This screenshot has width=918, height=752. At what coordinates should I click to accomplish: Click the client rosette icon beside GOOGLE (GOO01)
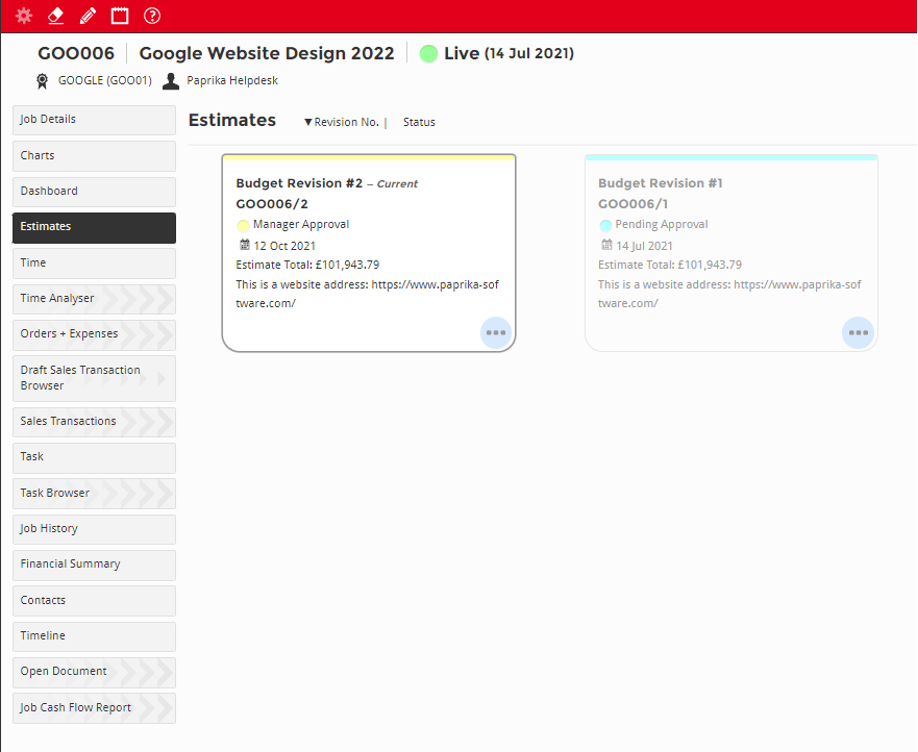click(x=42, y=81)
